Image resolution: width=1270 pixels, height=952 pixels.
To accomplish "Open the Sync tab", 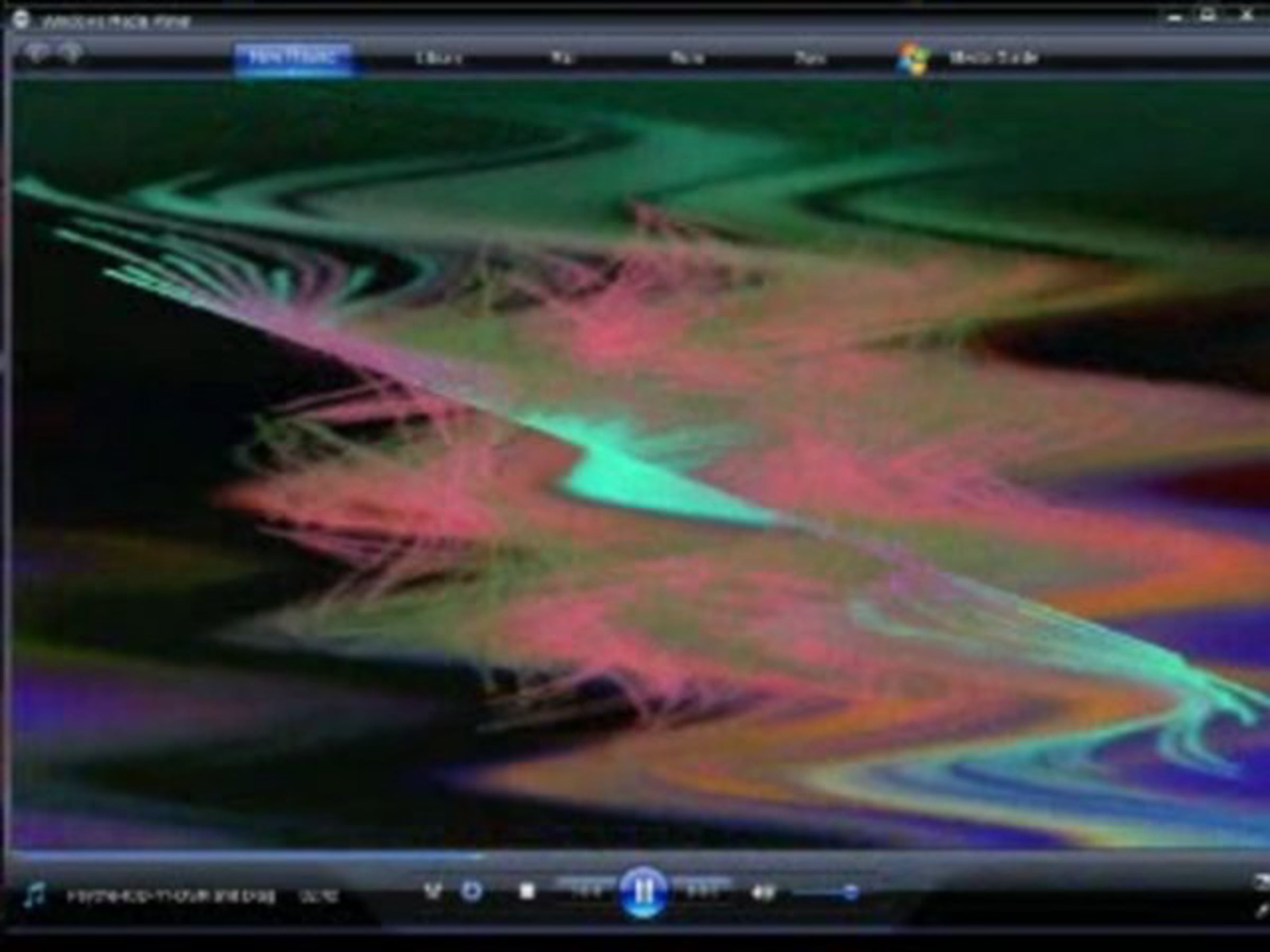I will pos(811,58).
